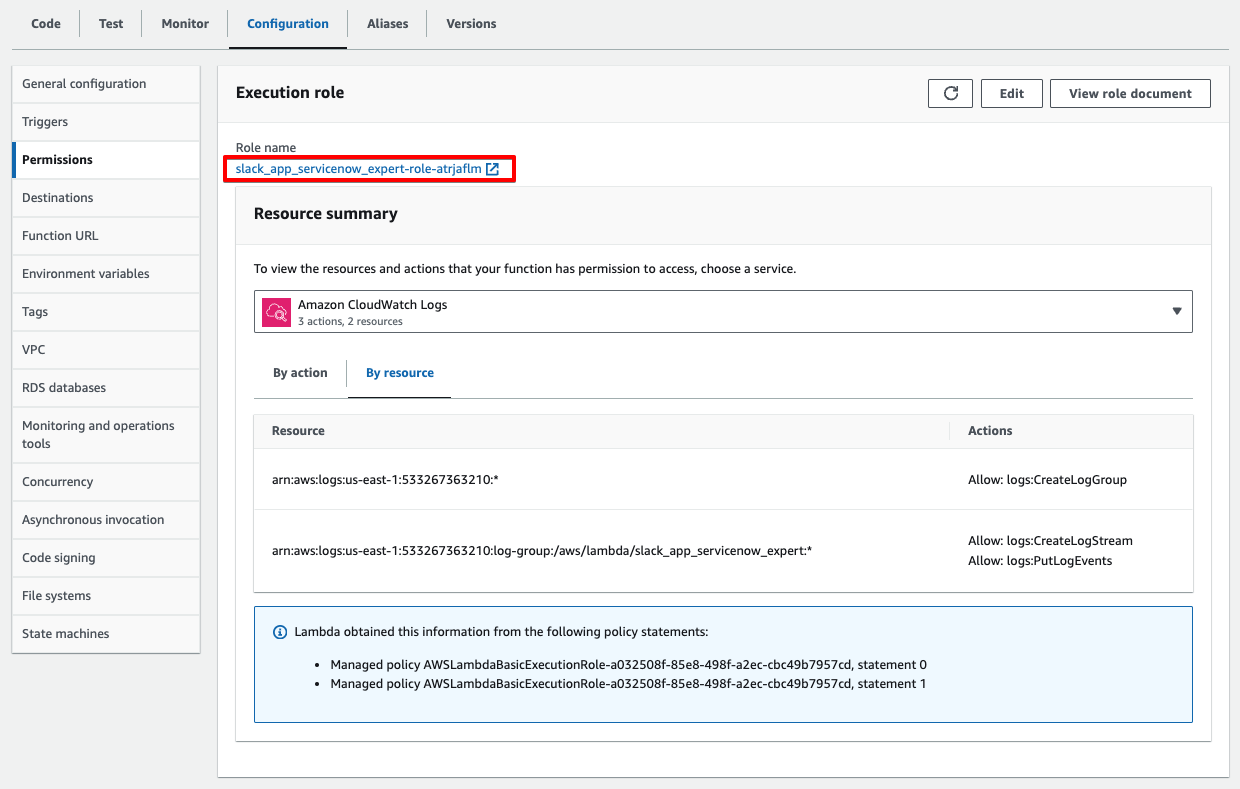Open VPC in sidebar

106,350
